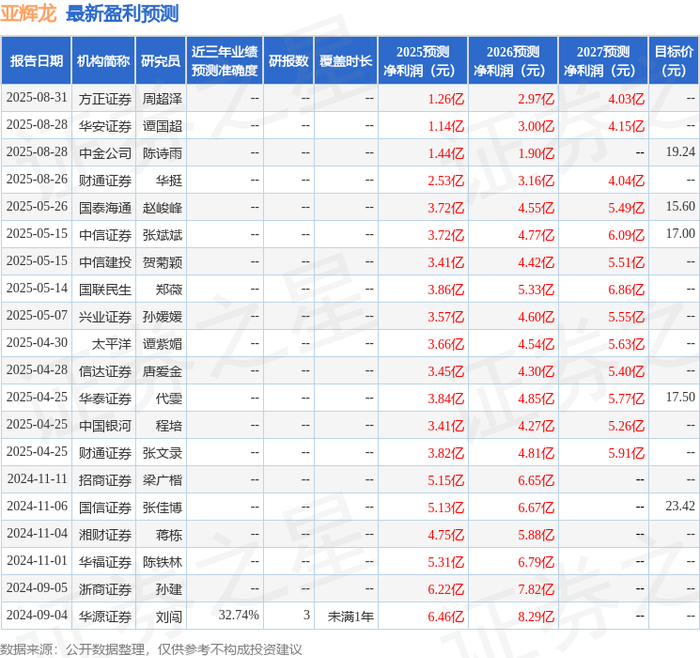Select the 湘财证券 institution cell
Viewport: 700px width, 658px height.
(x=105, y=535)
